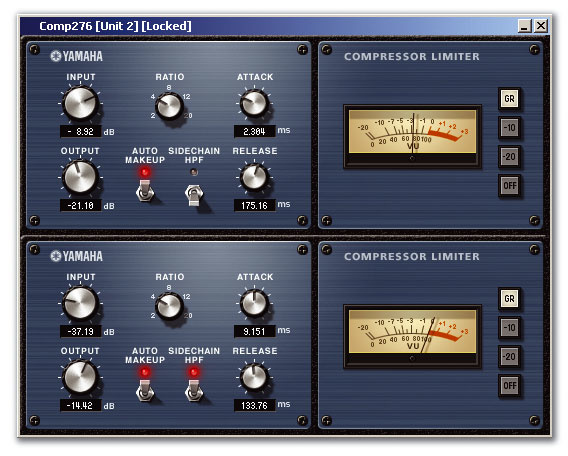Click the upper unit VU meter

(x=412, y=137)
